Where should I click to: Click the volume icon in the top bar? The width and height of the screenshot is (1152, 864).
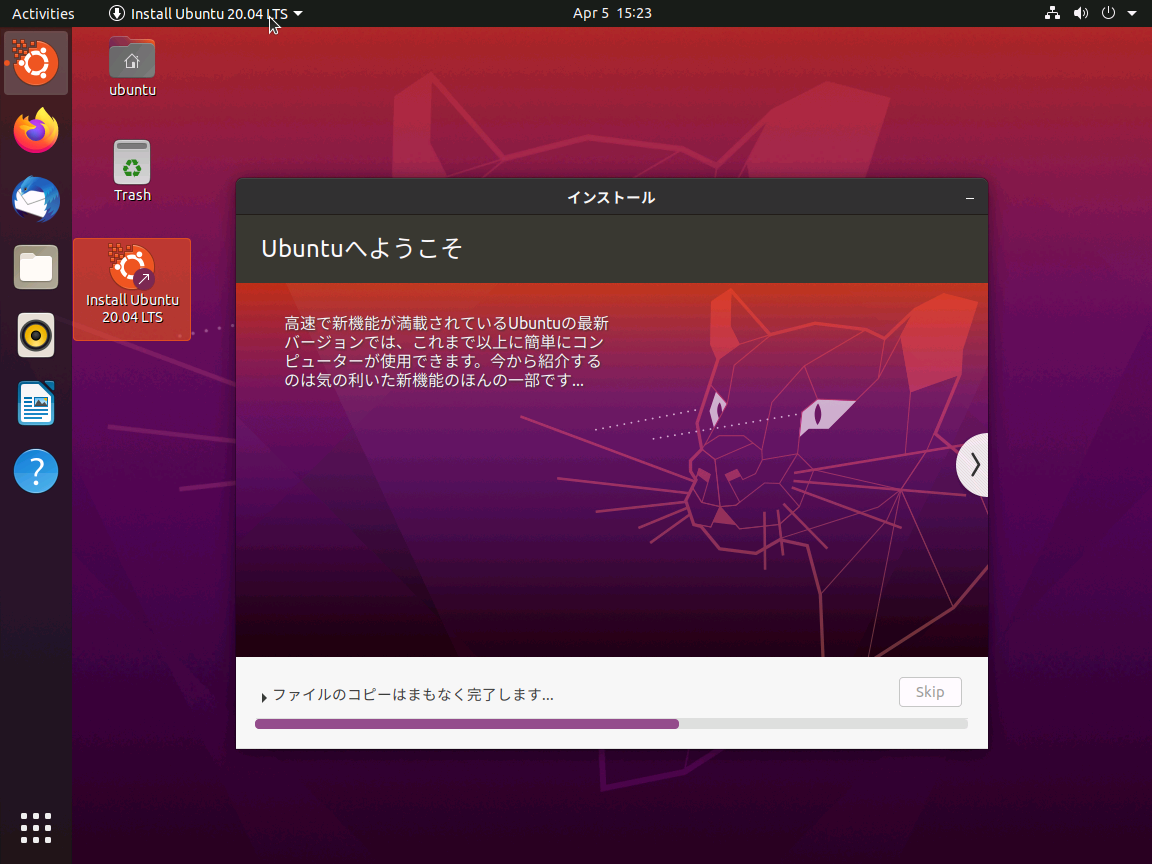point(1080,13)
